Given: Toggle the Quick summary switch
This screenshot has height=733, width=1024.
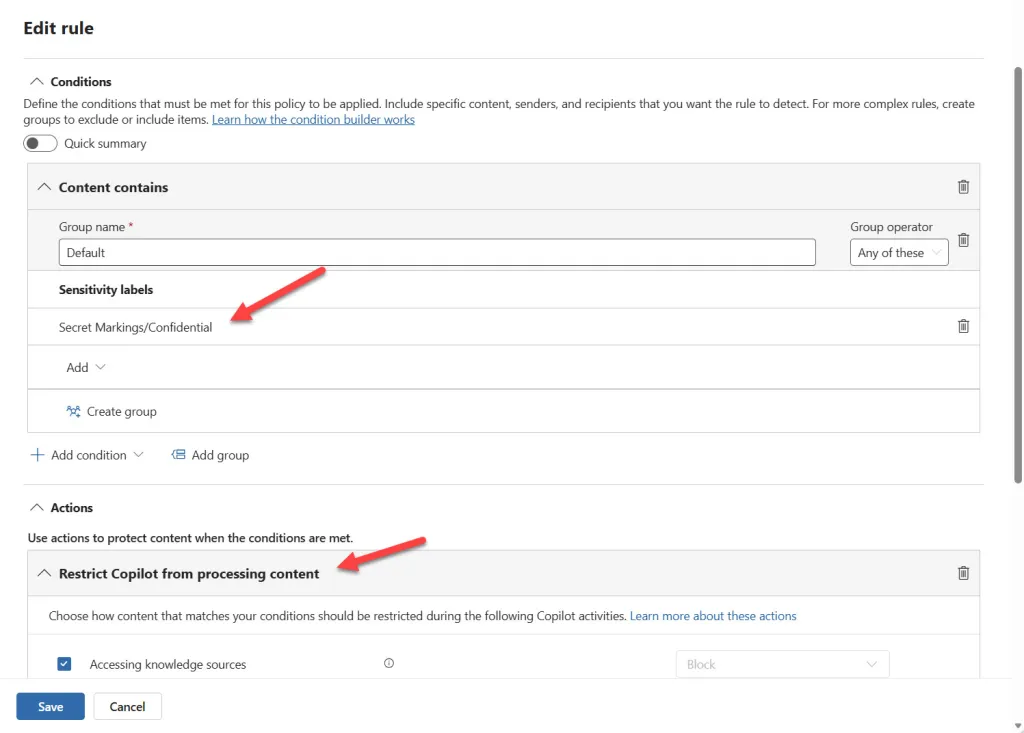Looking at the screenshot, I should [x=41, y=143].
